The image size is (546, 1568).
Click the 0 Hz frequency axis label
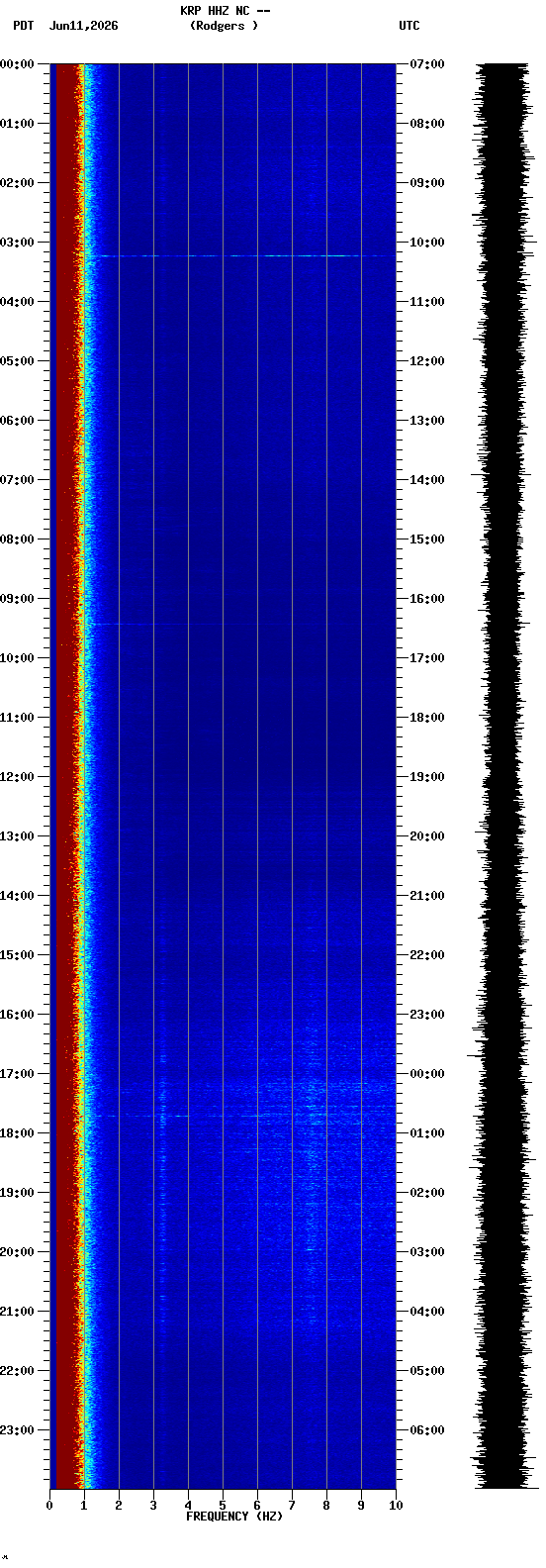click(49, 1506)
